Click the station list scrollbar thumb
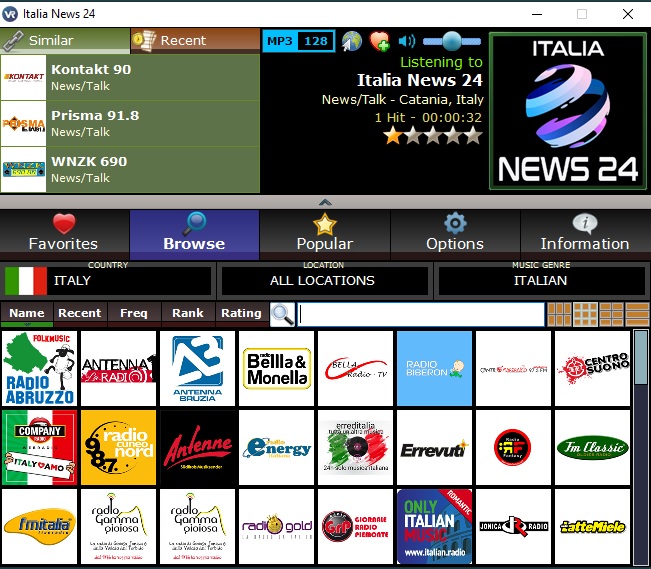Image resolution: width=651 pixels, height=569 pixels. (641, 357)
